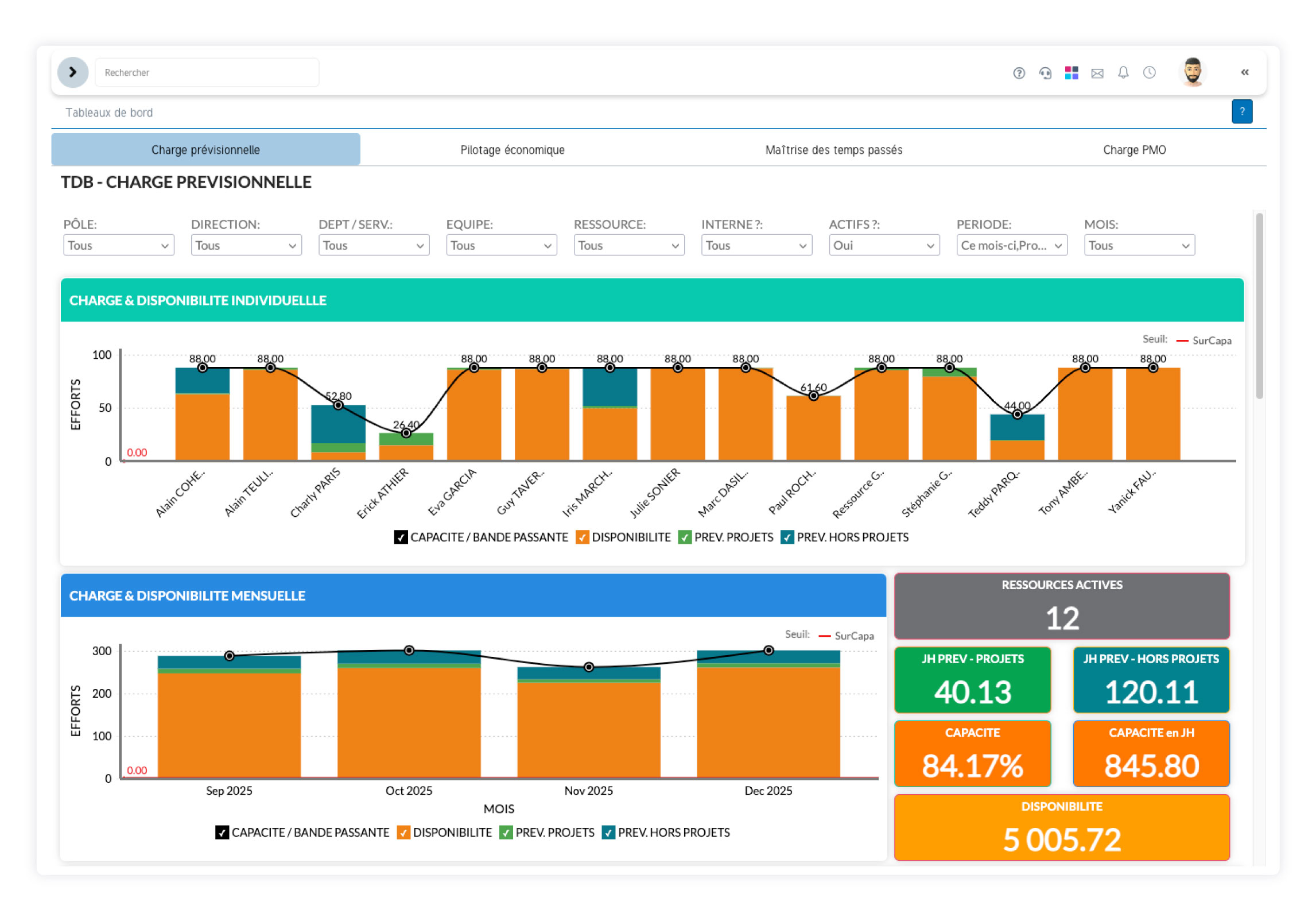Click the headset support icon
Viewport: 1316px width, 921px height.
tap(1046, 73)
